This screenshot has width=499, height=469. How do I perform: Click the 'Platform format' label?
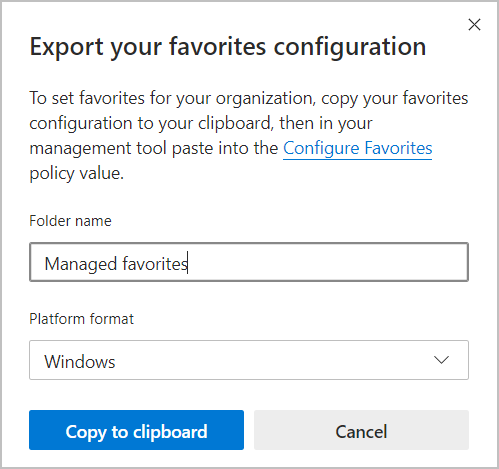pos(82,319)
